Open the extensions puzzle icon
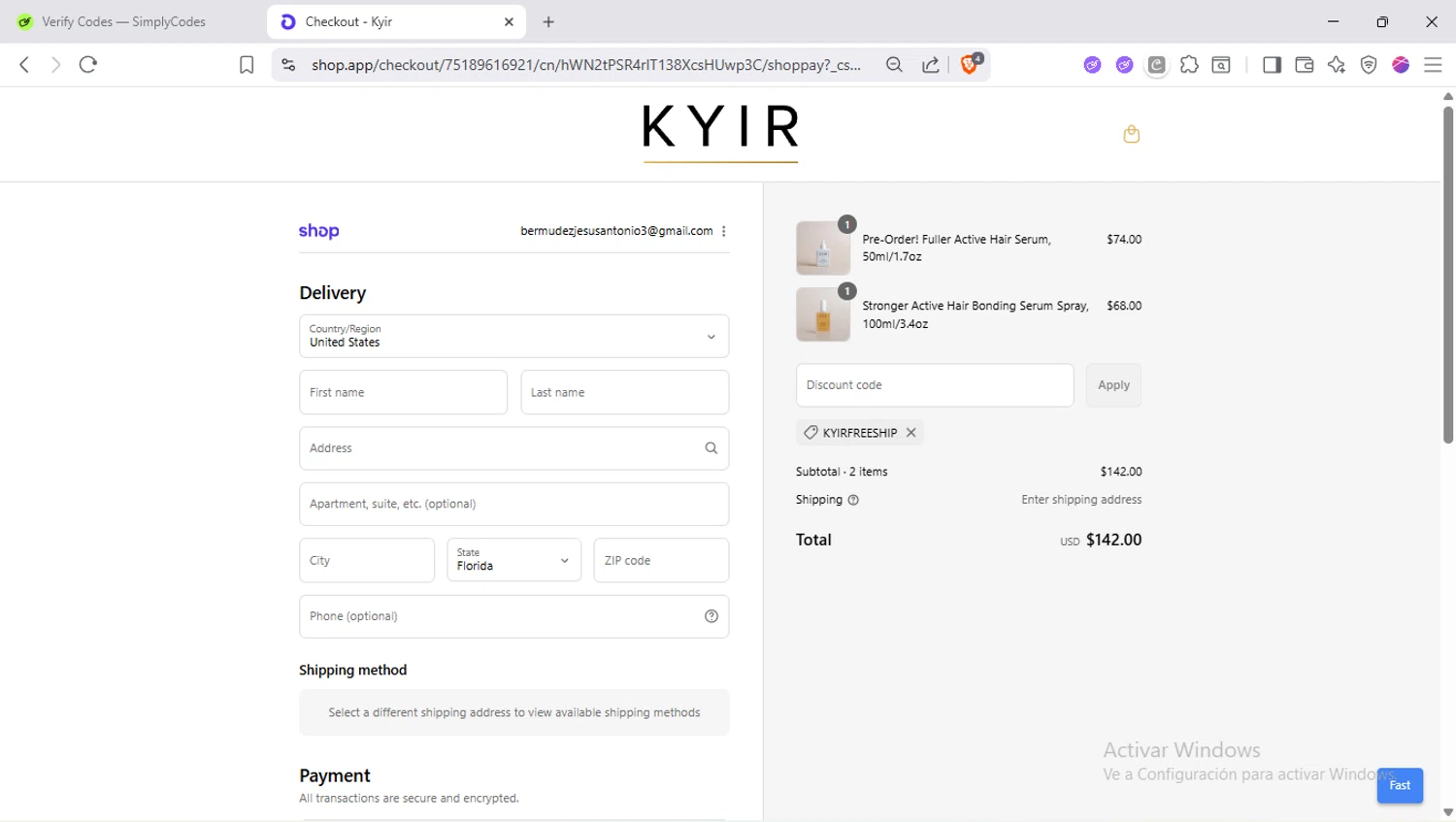The width and height of the screenshot is (1456, 822). pos(1189,65)
